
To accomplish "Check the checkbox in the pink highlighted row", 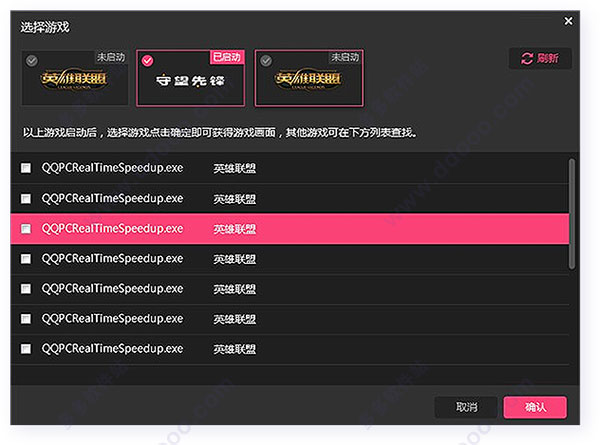I will (26, 229).
